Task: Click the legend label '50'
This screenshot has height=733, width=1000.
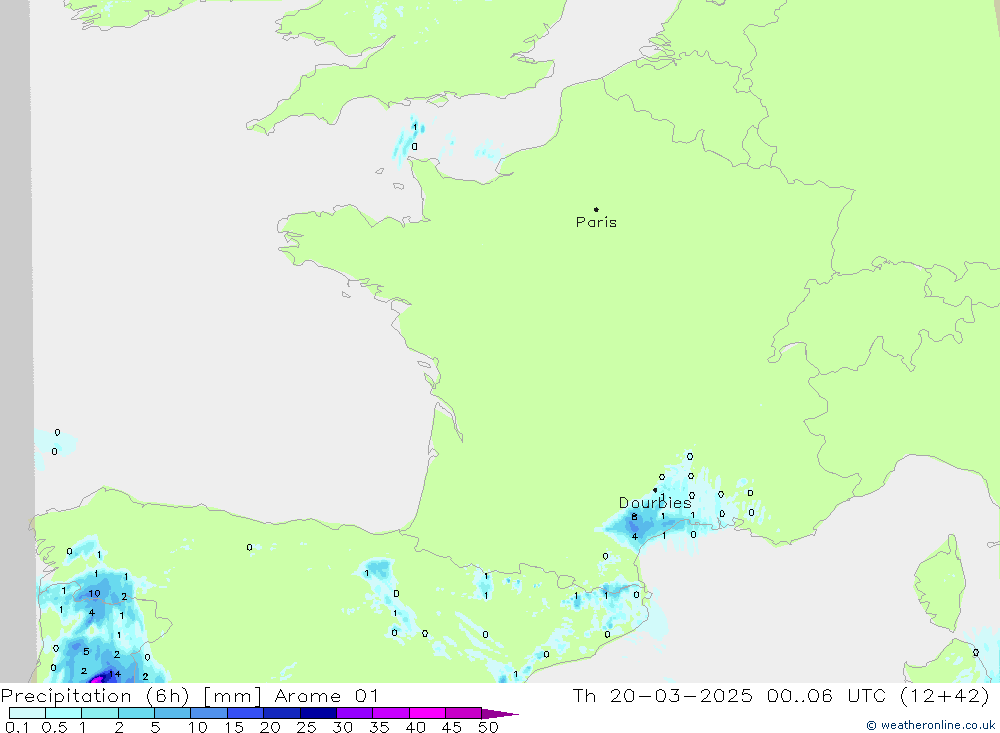Action: pos(488,727)
